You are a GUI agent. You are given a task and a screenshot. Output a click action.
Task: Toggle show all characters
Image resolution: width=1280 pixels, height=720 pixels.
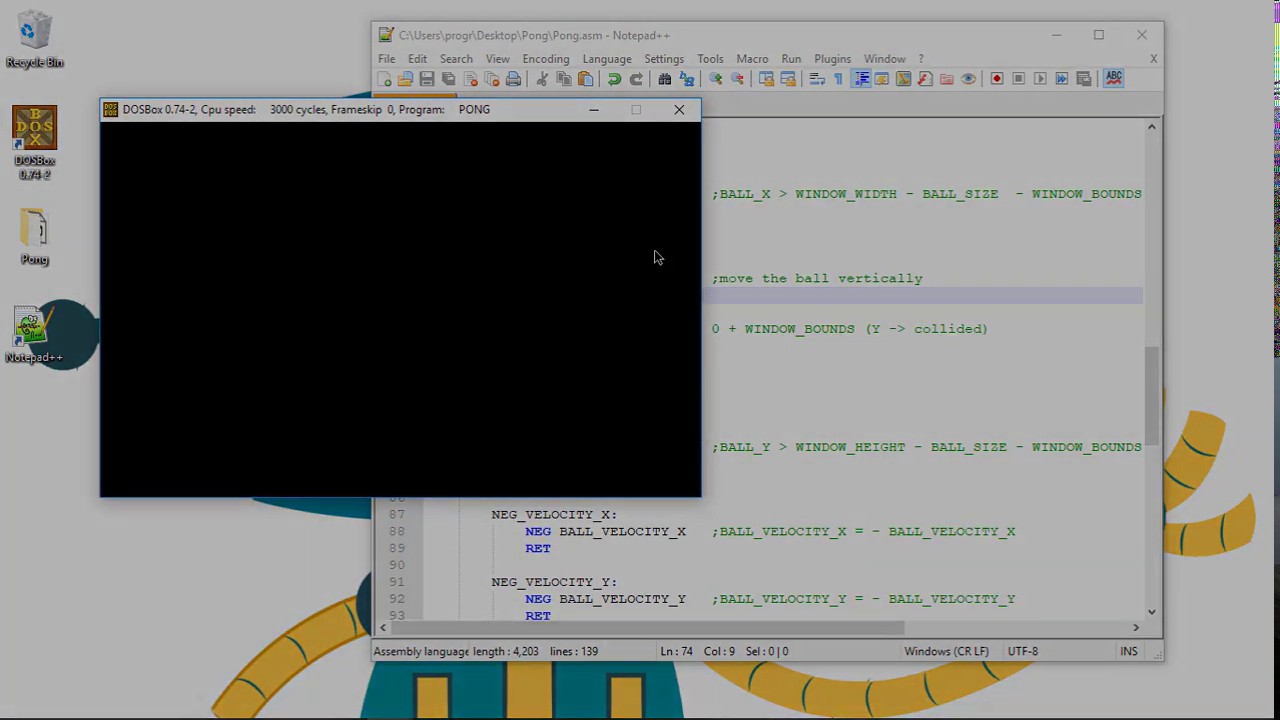(x=838, y=79)
